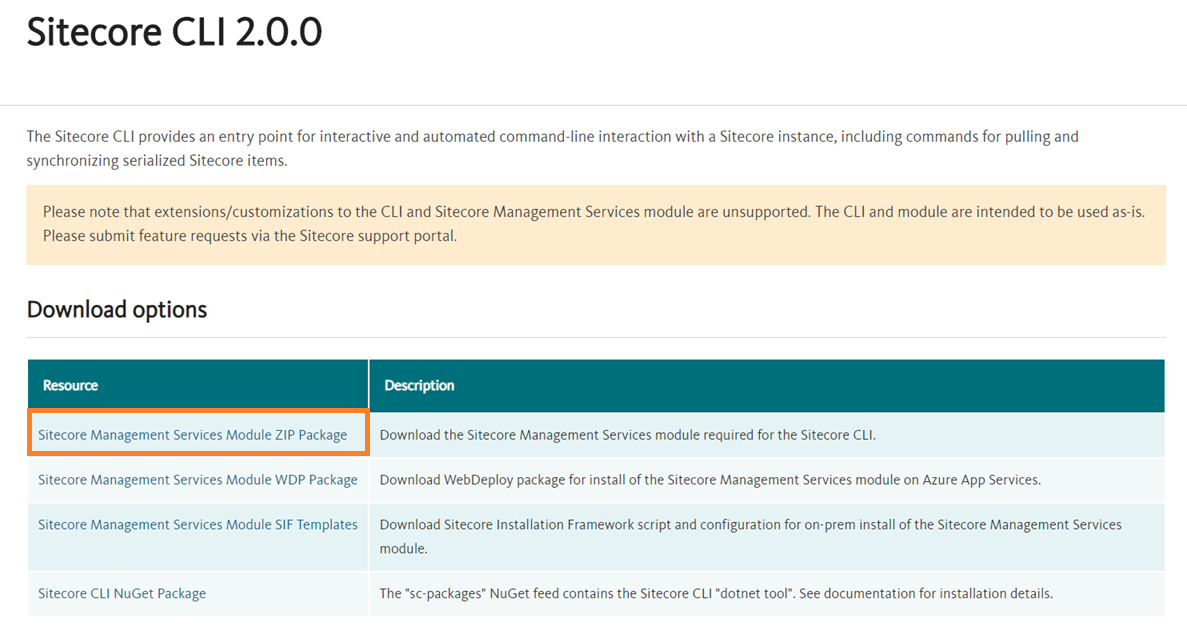Click description 'Download the Sitecore Management Services module required'
1187x635 pixels.
628,434
